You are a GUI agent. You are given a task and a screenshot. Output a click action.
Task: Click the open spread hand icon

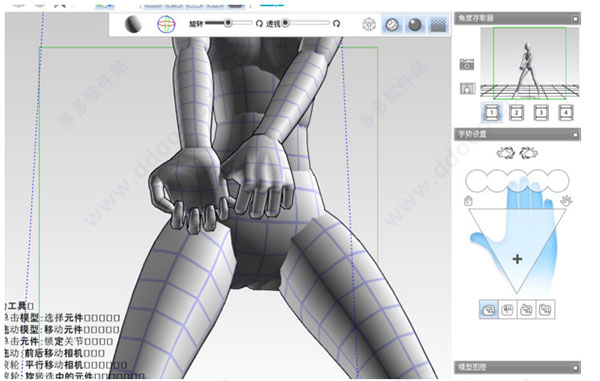pyautogui.click(x=566, y=201)
